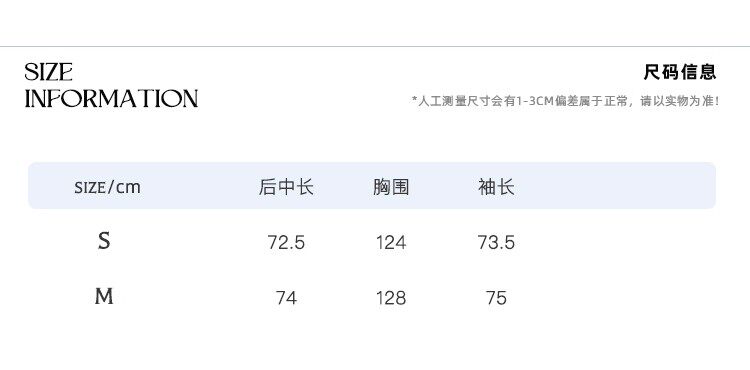The width and height of the screenshot is (750, 370).
Task: Select the 胸围 column header
Action: 391,187
